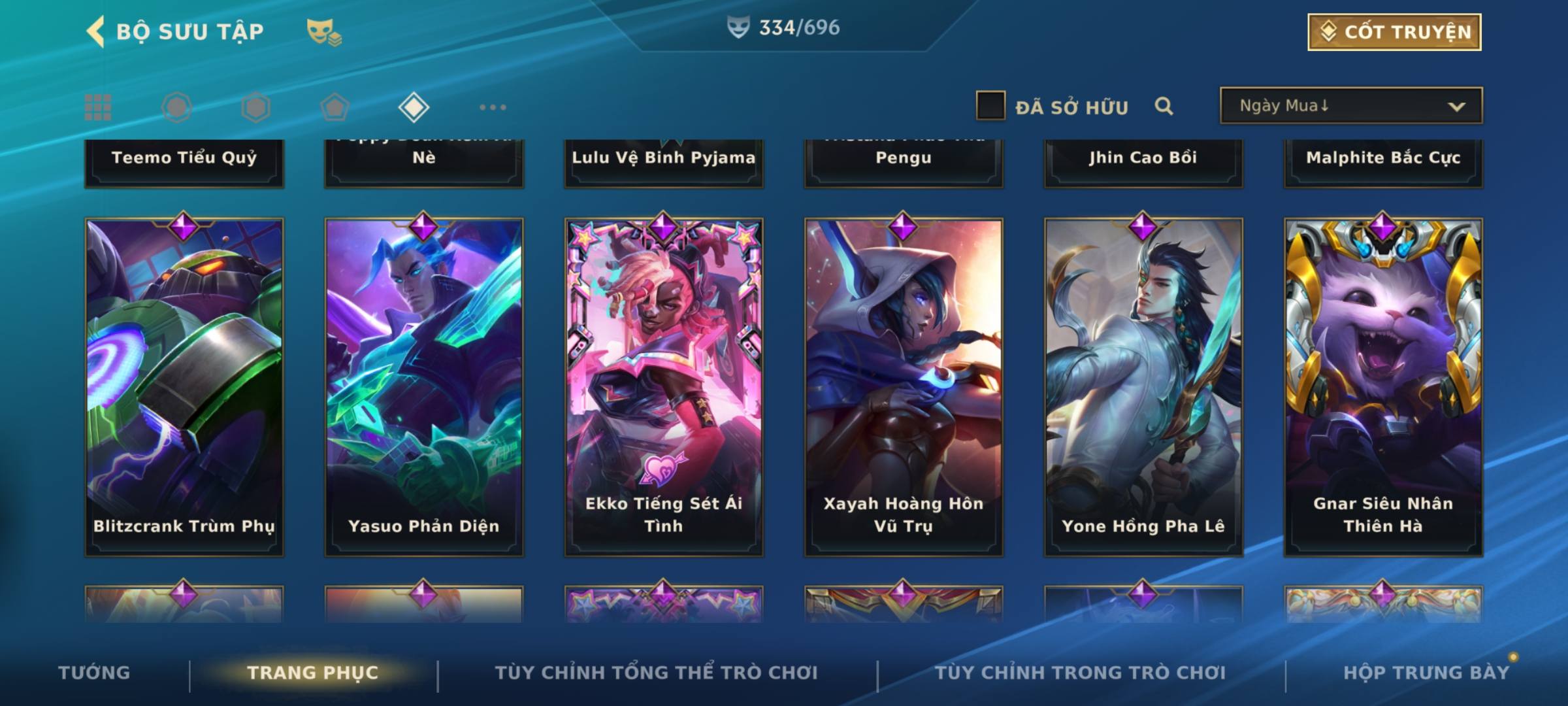Open more filters via three dots
Viewport: 1568px width, 706px height.
click(493, 107)
